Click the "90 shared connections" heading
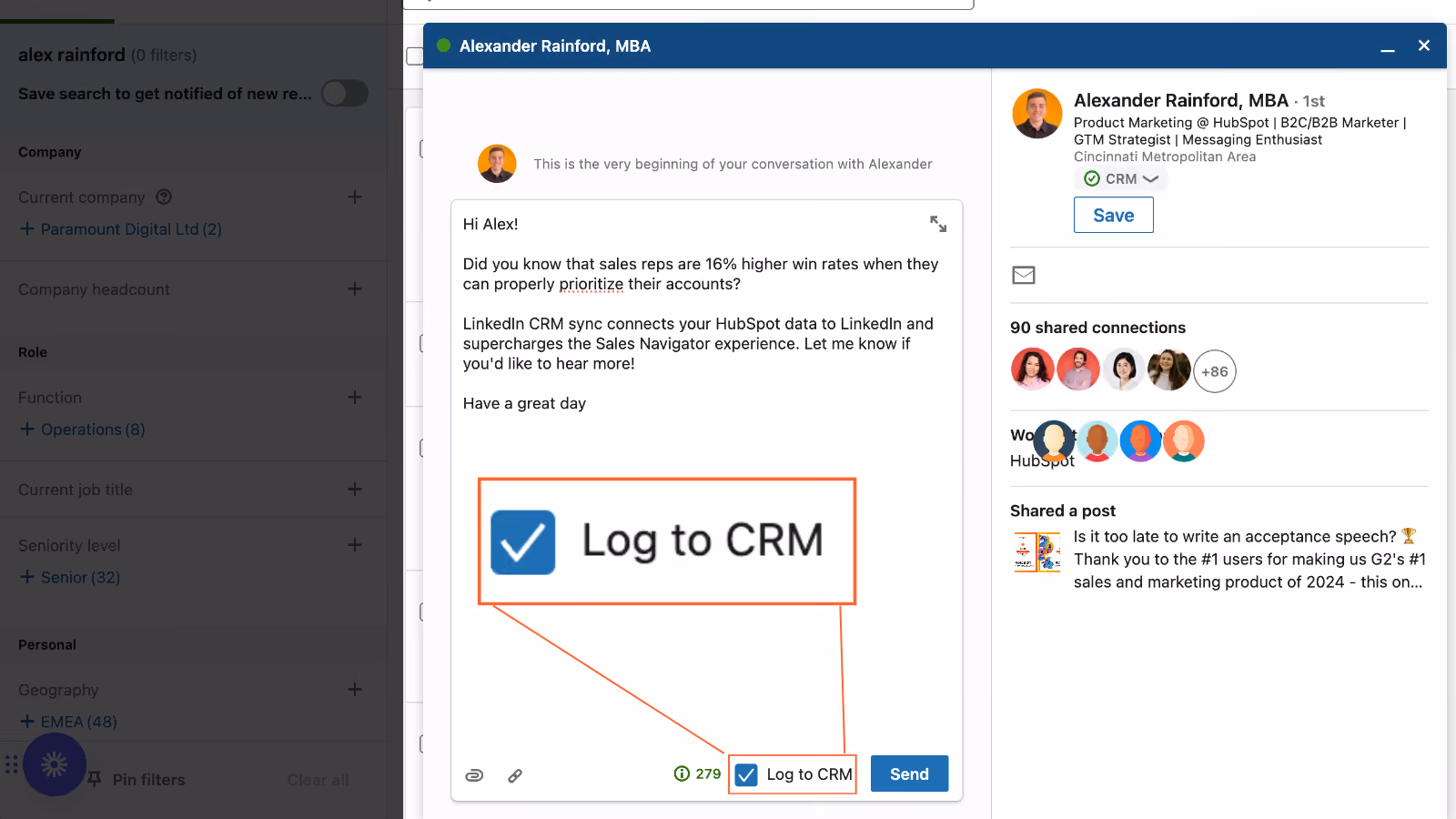Viewport: 1456px width, 819px height. coord(1097,328)
